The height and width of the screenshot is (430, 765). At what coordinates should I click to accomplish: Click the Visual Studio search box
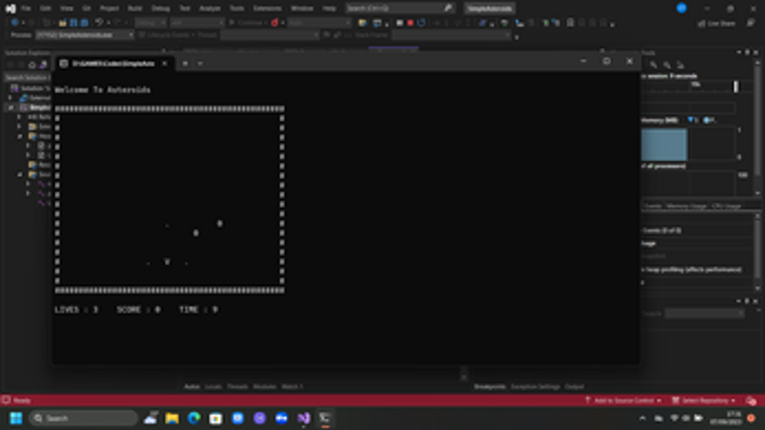[x=399, y=8]
